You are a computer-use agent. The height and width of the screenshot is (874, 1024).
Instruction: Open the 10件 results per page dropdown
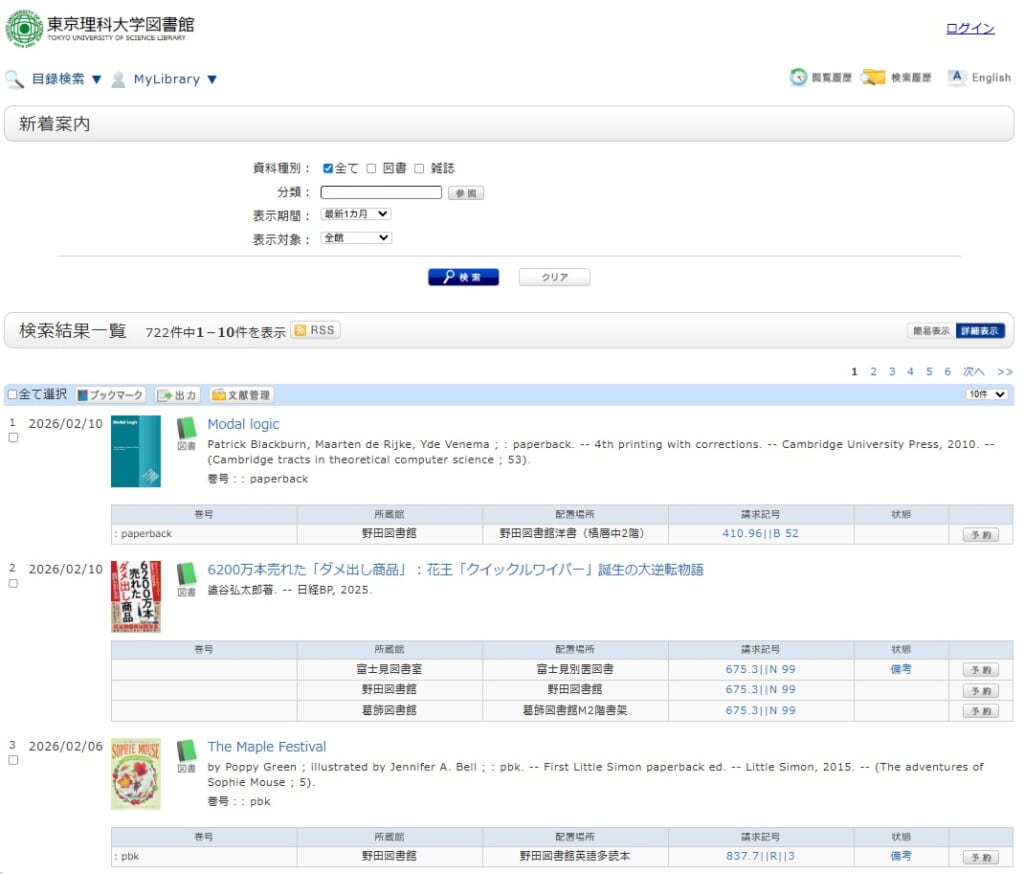pyautogui.click(x=986, y=395)
